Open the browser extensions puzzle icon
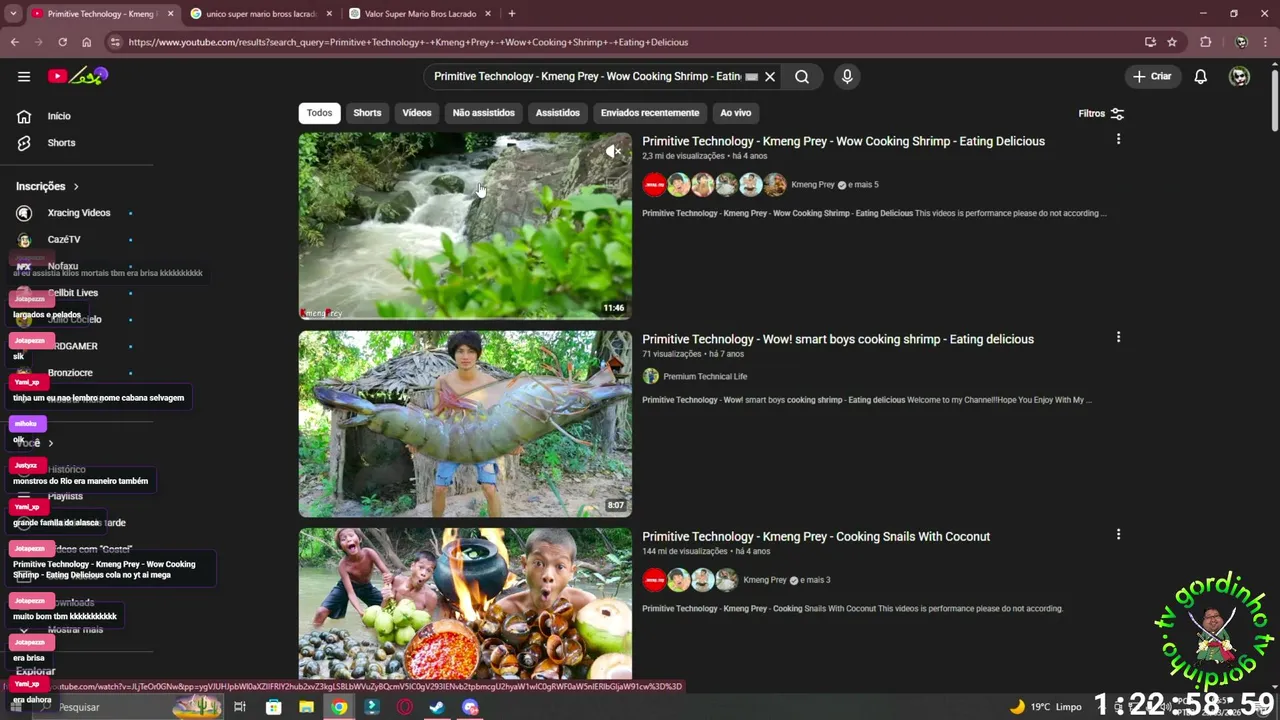The width and height of the screenshot is (1280, 720). click(1205, 42)
